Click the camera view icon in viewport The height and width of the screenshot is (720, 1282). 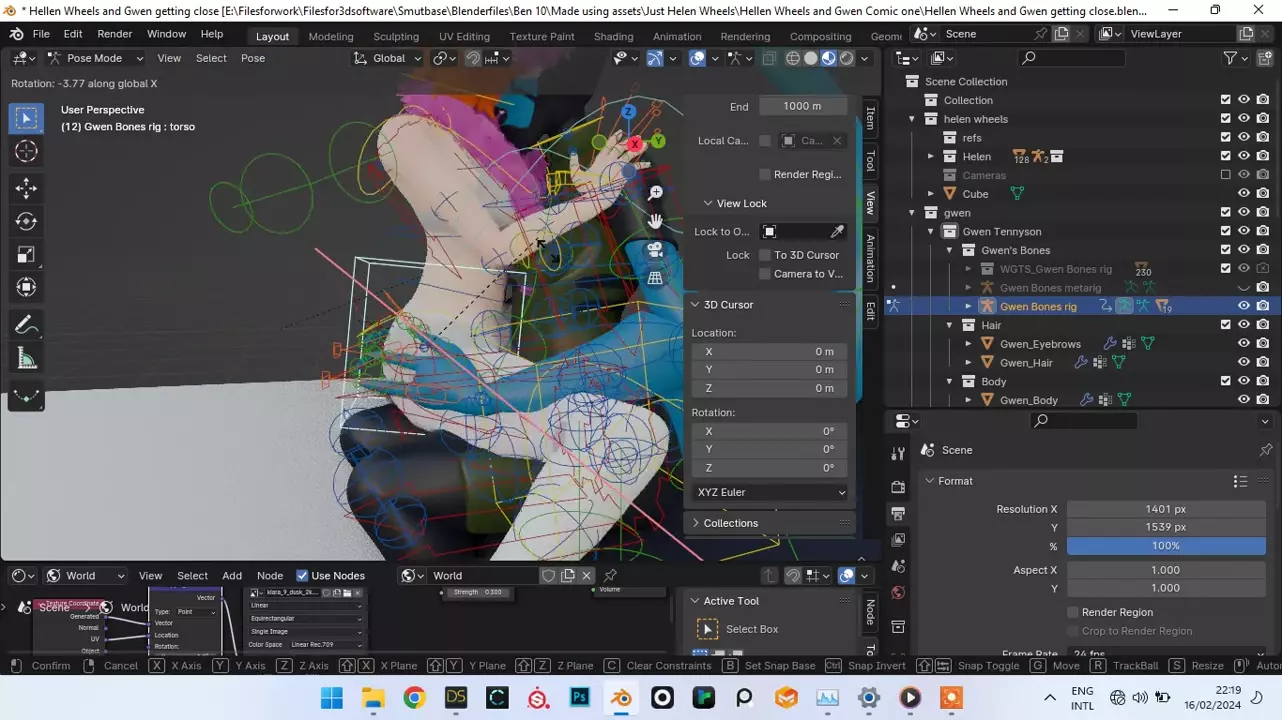point(655,249)
